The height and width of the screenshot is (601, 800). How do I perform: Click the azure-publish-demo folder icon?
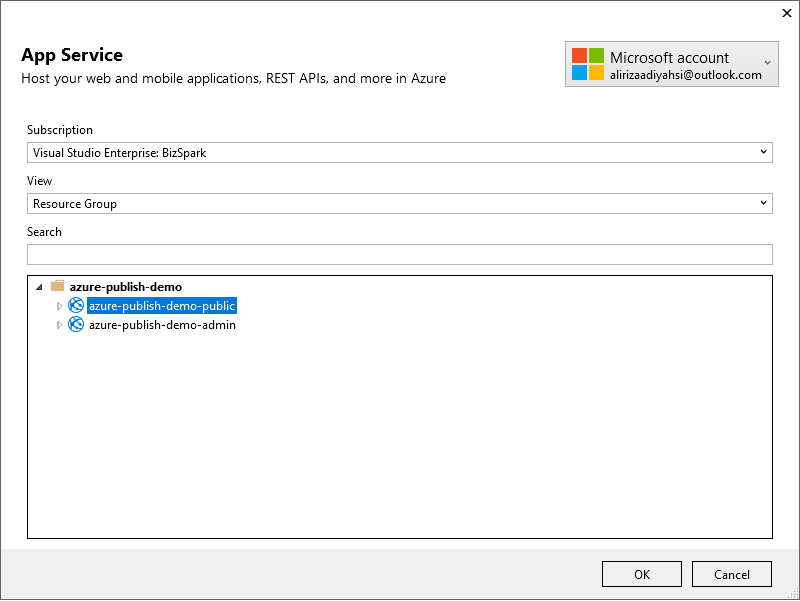click(58, 286)
